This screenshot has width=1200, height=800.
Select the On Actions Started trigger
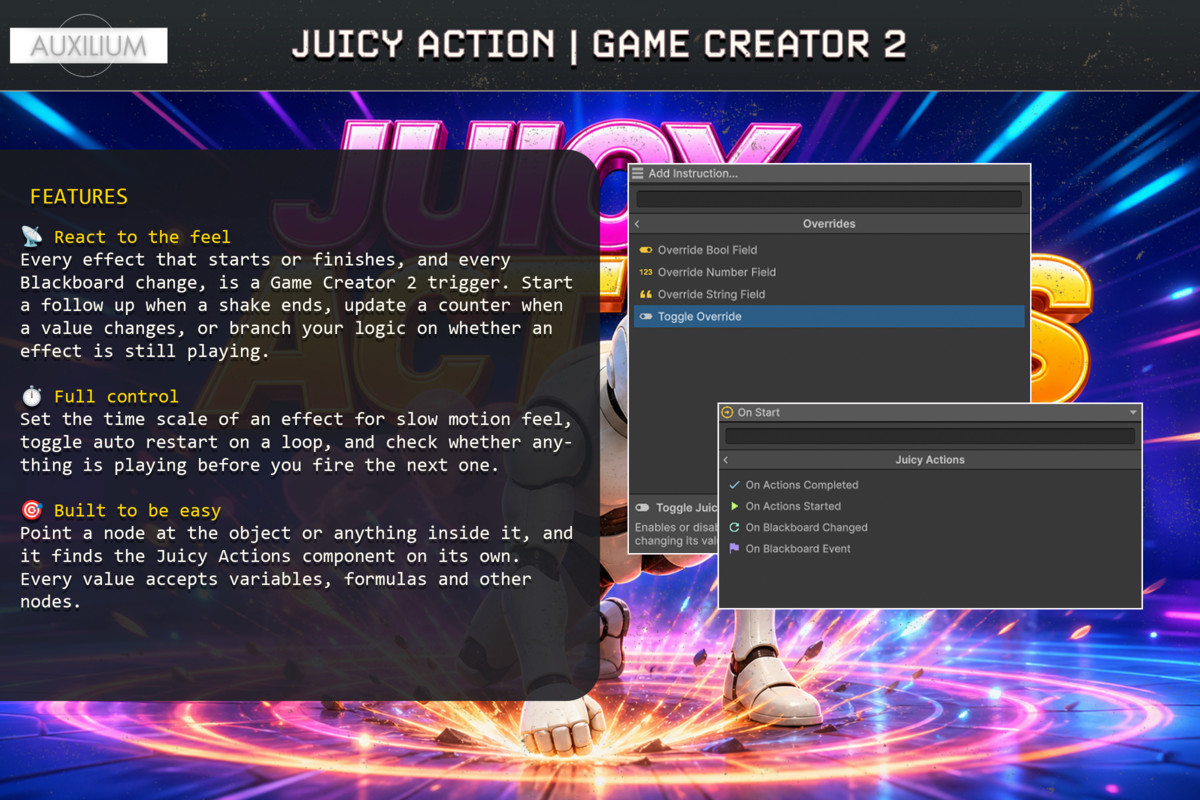(930, 506)
